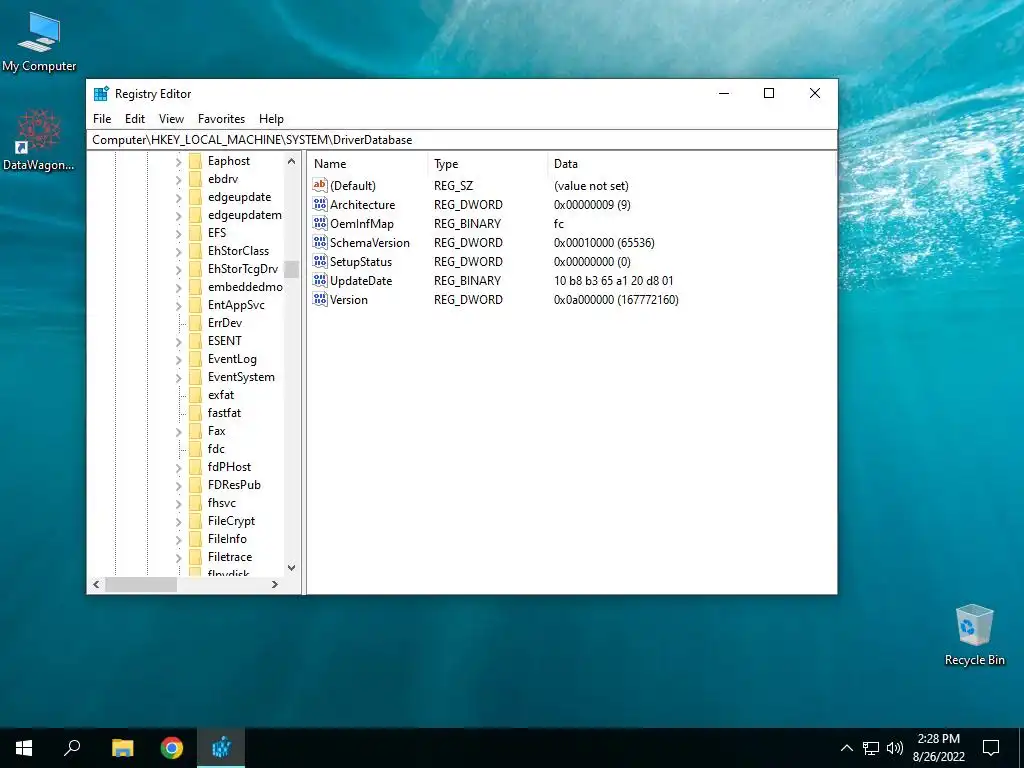Click the tree pane horizontal scrollbar thumb
The height and width of the screenshot is (768, 1024).
click(141, 584)
